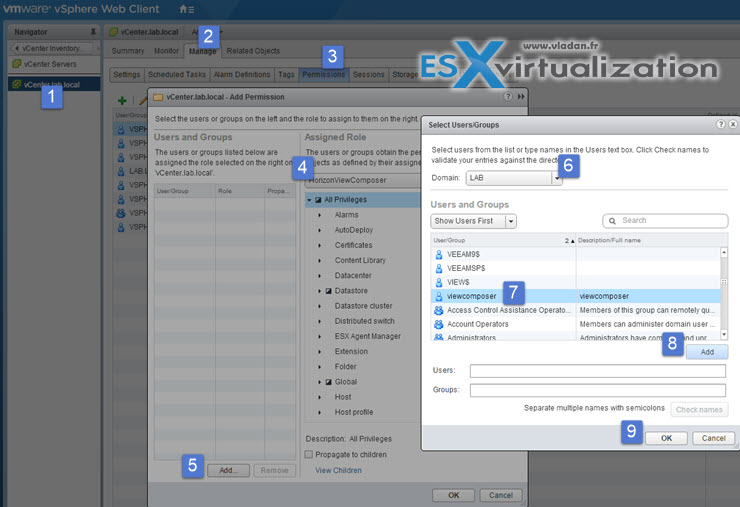Go back via vCenter Inventory arrow
740x507 pixels.
click(x=17, y=48)
